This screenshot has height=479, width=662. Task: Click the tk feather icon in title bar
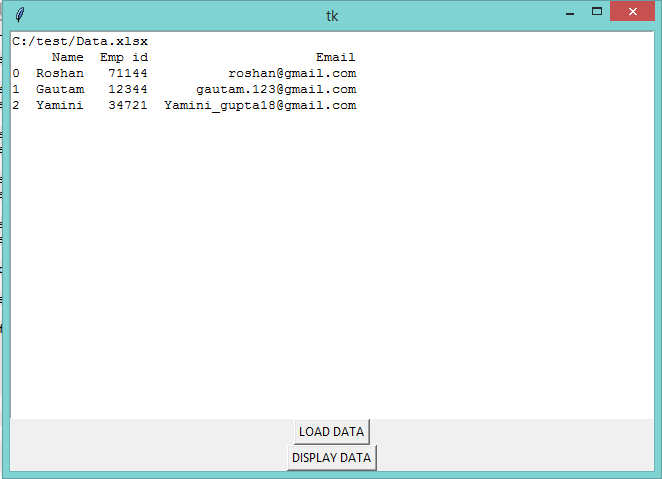19,15
